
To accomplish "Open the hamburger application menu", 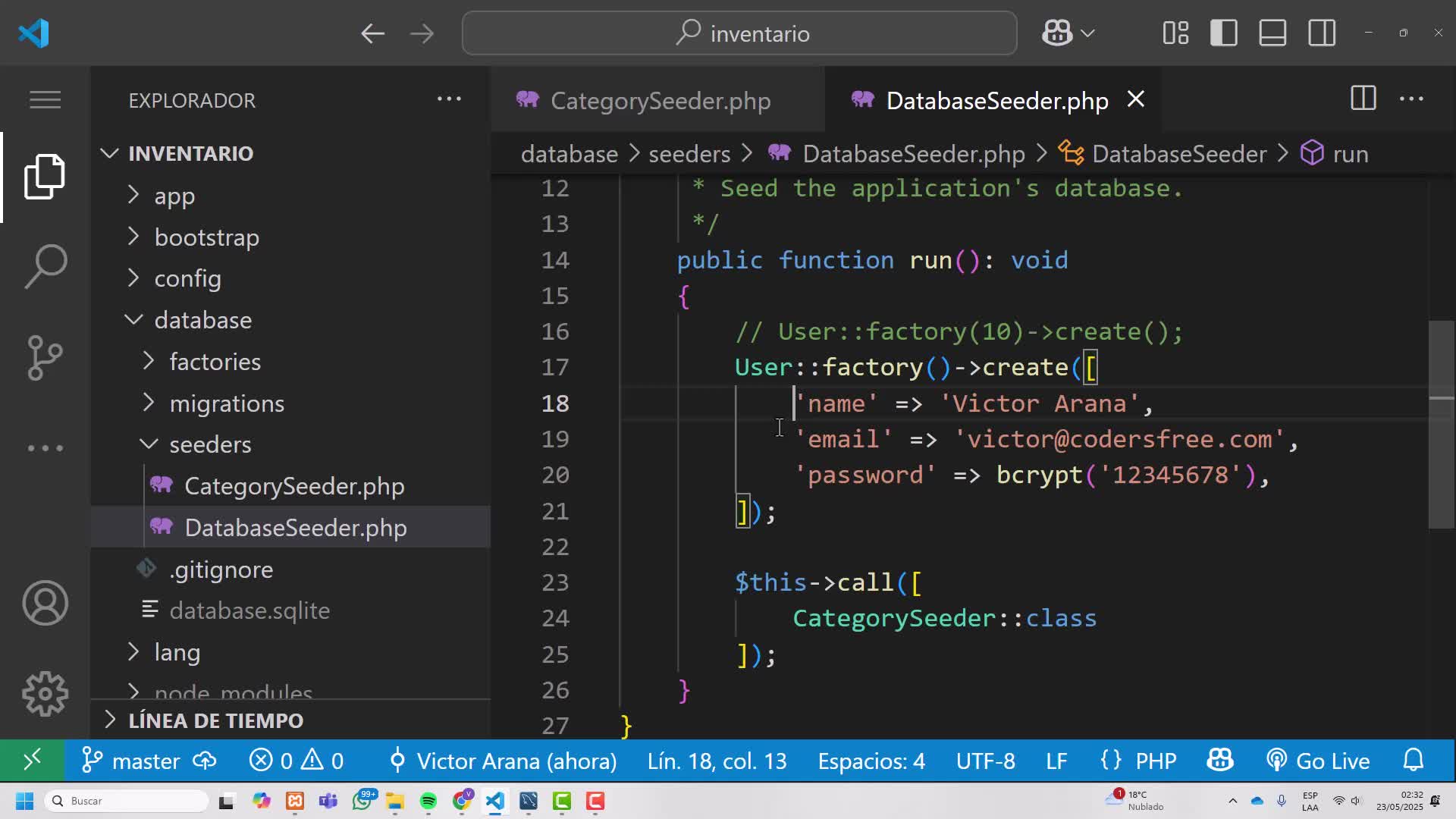I will 45,99.
